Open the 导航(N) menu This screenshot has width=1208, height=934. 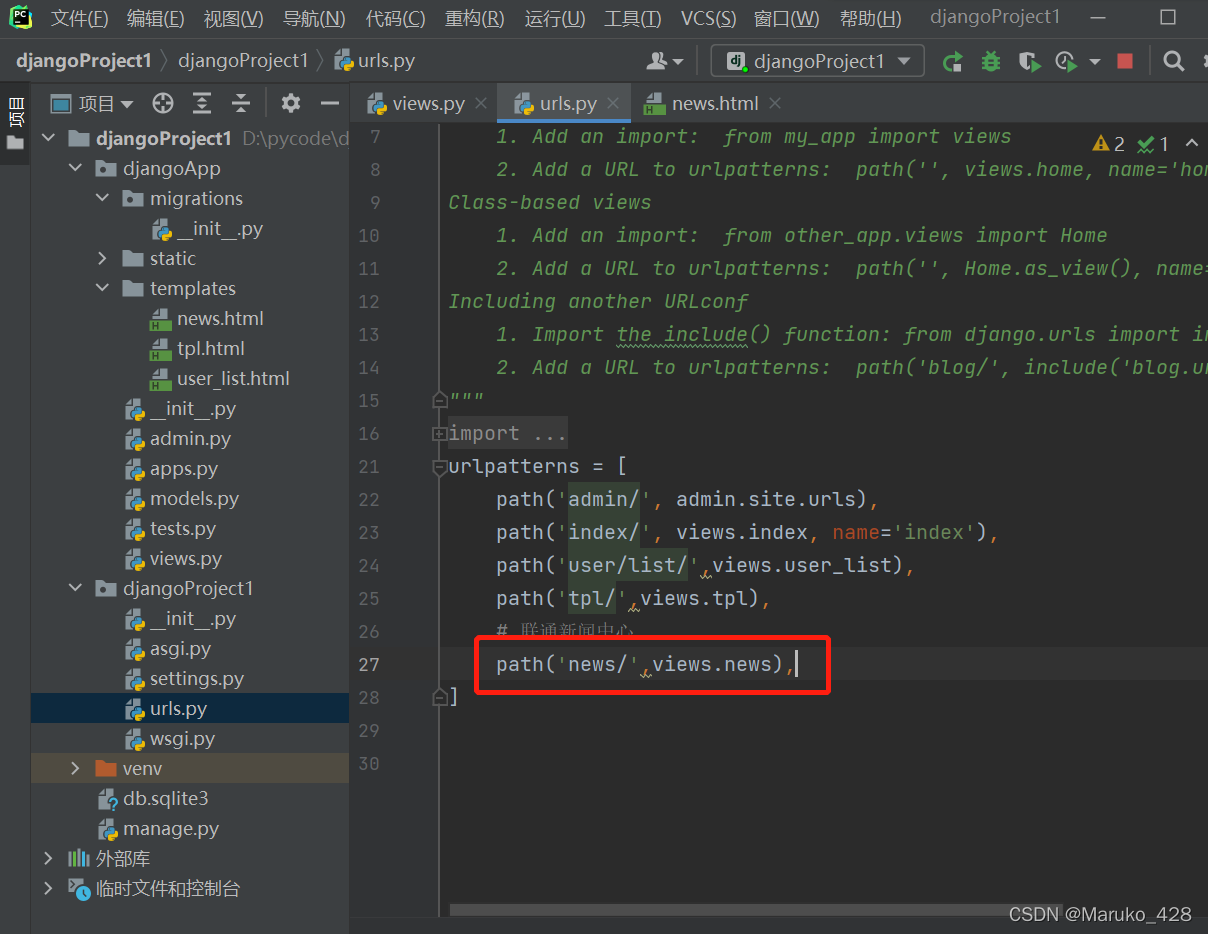[314, 18]
